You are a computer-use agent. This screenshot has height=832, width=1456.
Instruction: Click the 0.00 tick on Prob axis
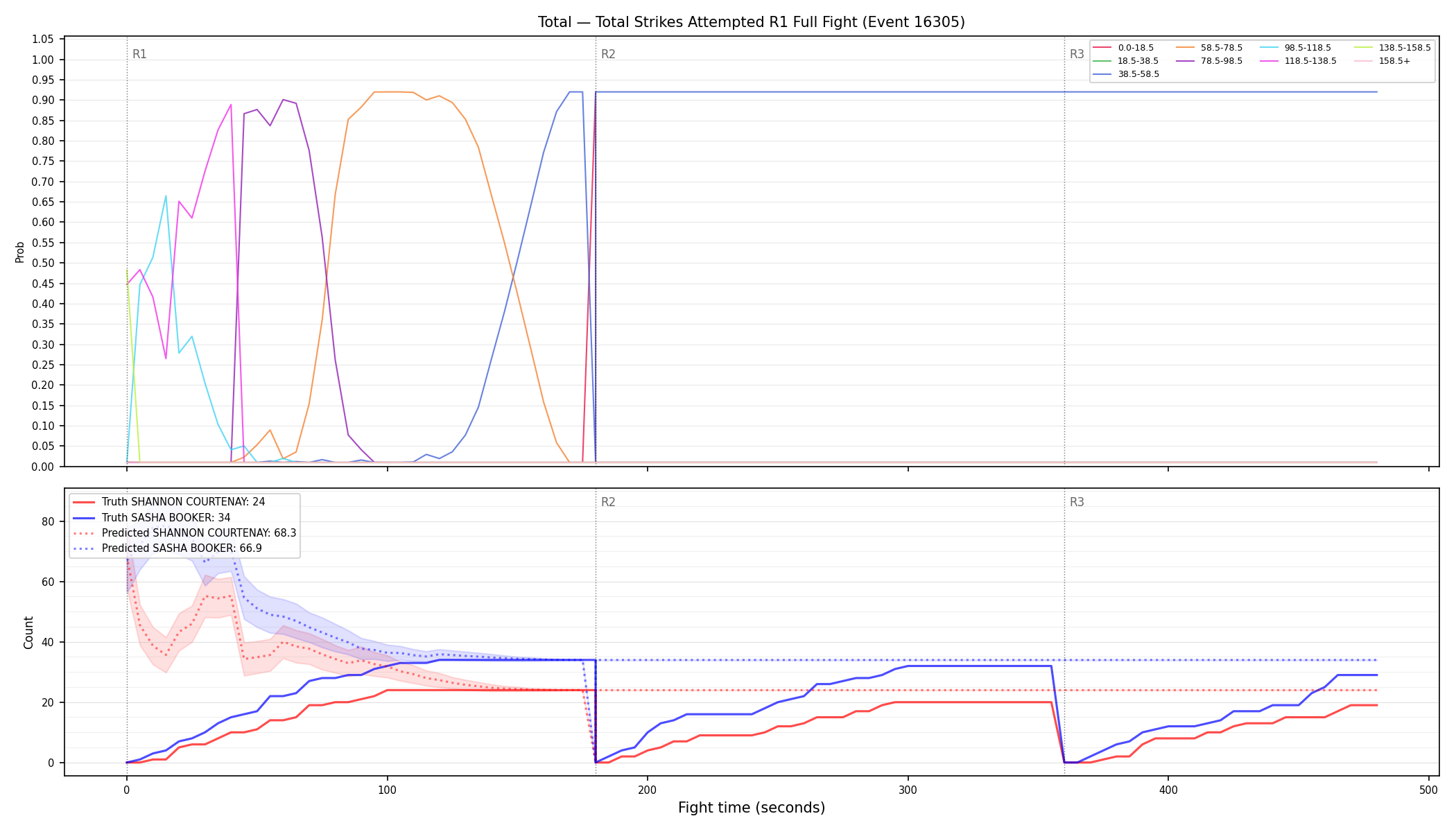(x=43, y=467)
